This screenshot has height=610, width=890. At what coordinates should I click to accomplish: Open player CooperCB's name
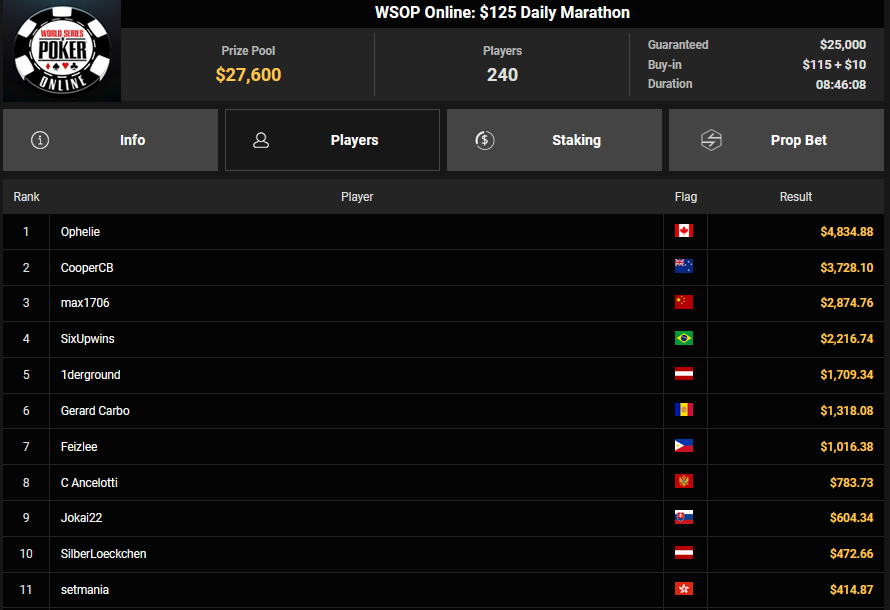point(87,268)
